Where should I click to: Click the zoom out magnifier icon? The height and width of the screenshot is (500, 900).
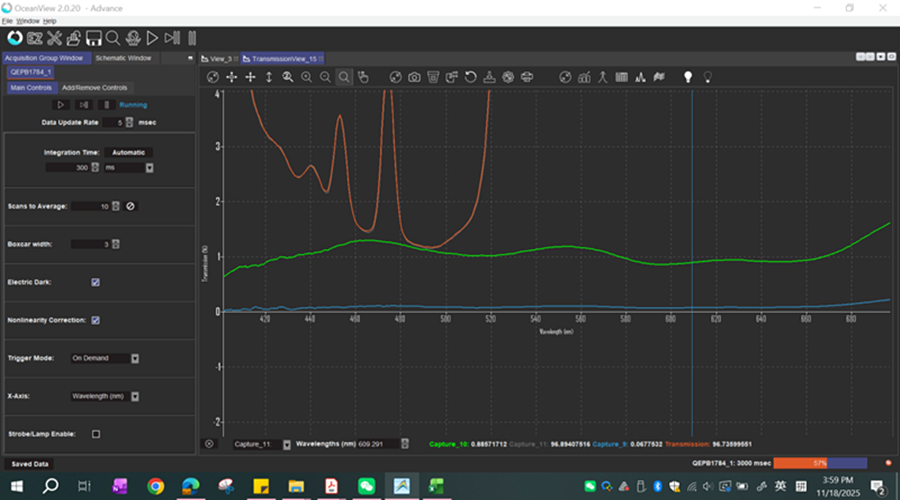[325, 77]
